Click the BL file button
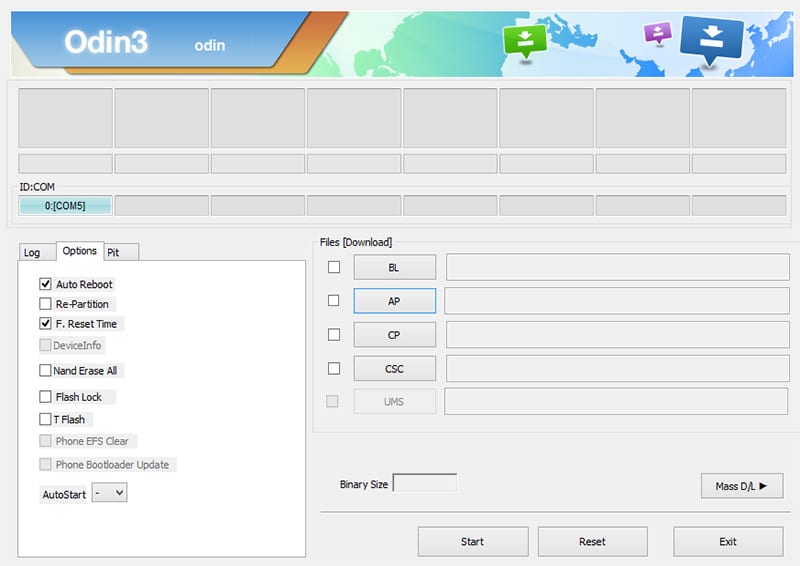The width and height of the screenshot is (800, 566). point(394,267)
